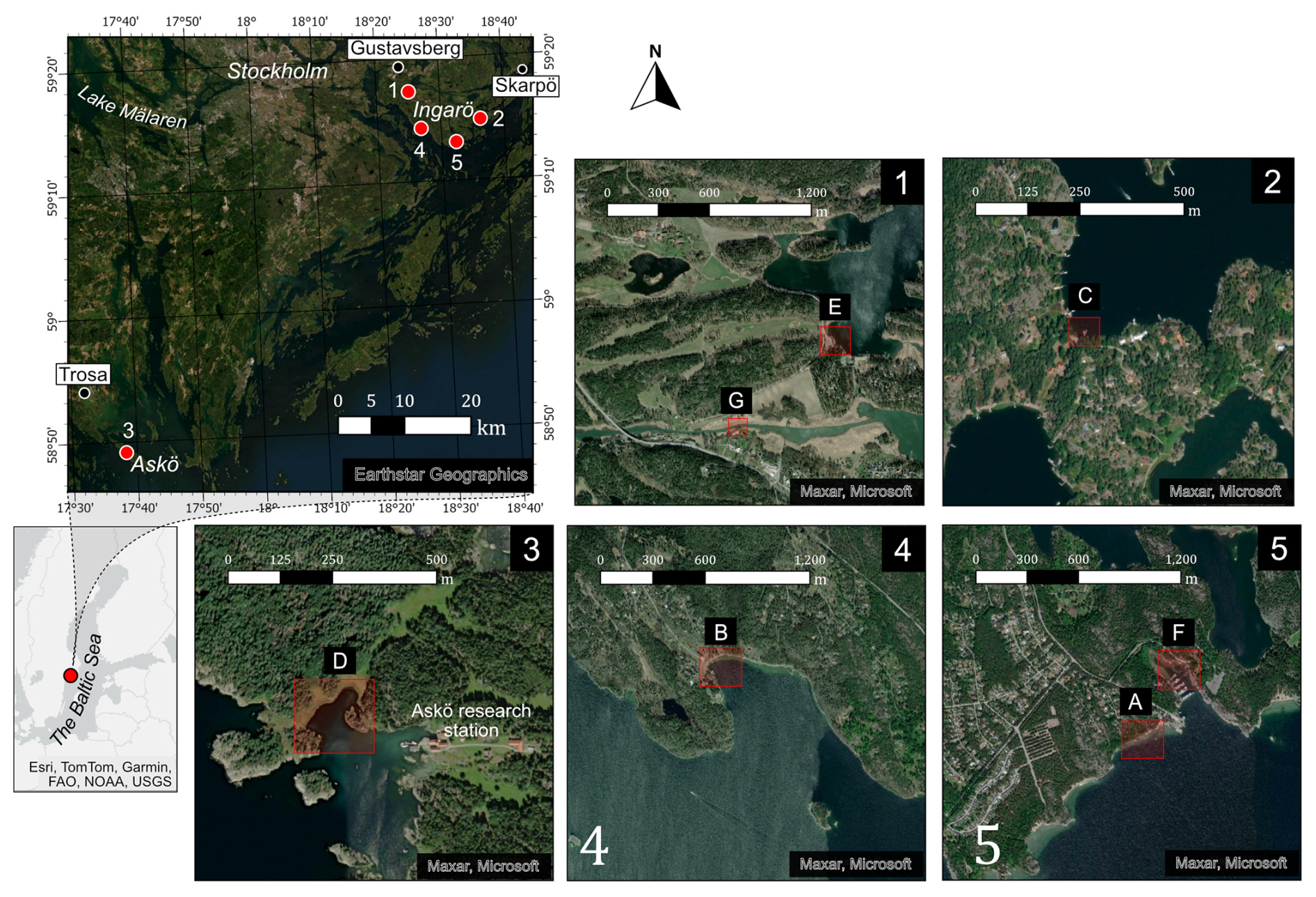Select the small red box below label G

click(738, 427)
